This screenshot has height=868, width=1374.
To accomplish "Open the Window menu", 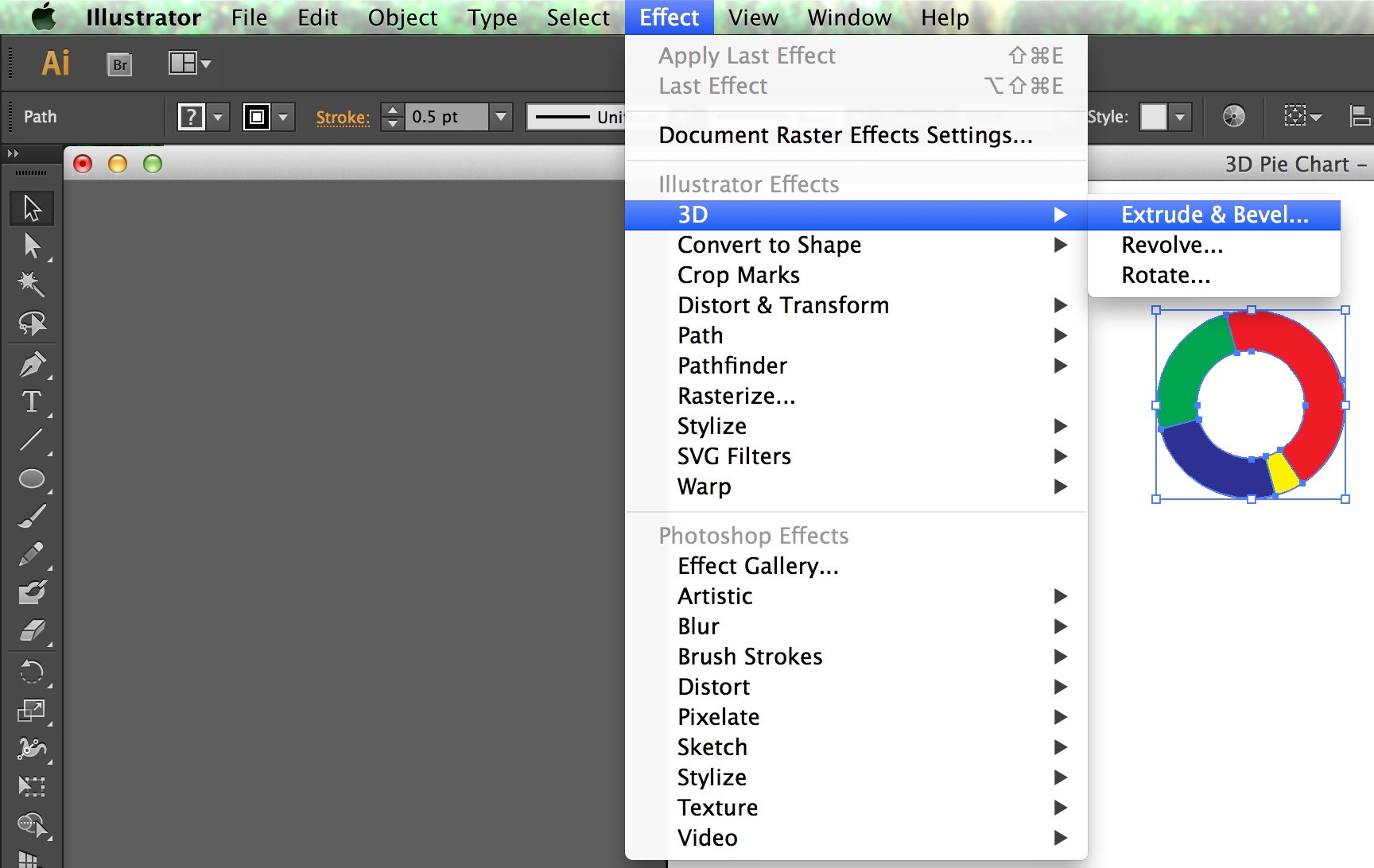I will [849, 17].
